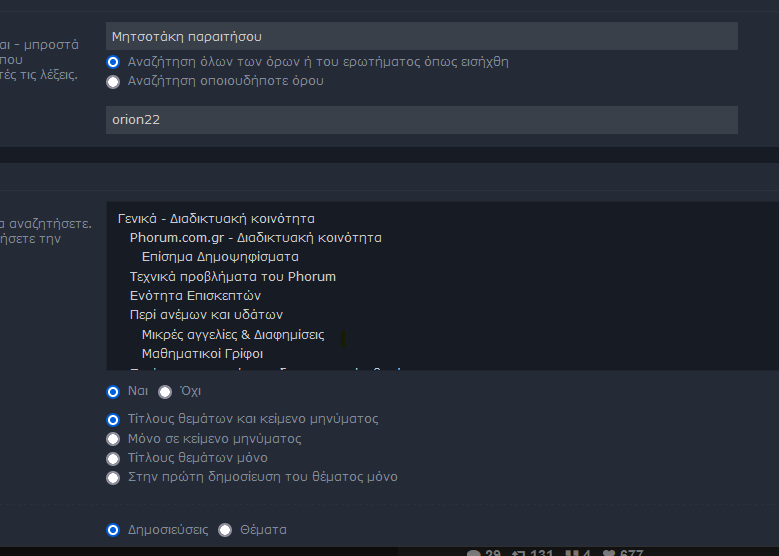This screenshot has width=779, height=556.
Task: Choose the 'Όχι' radio option
Action: [165, 392]
